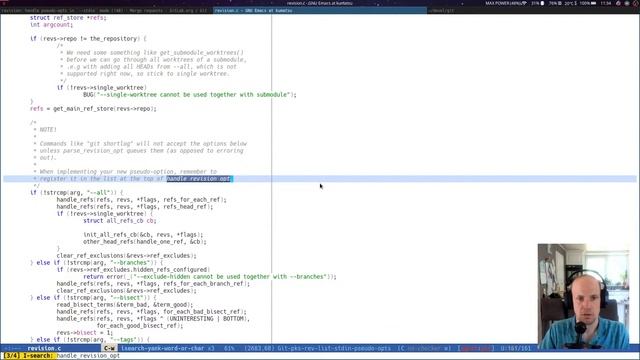Screen dimensions: 640x360
Task: Click the 31% battery indicator
Action: pyautogui.click(x=538, y=3)
